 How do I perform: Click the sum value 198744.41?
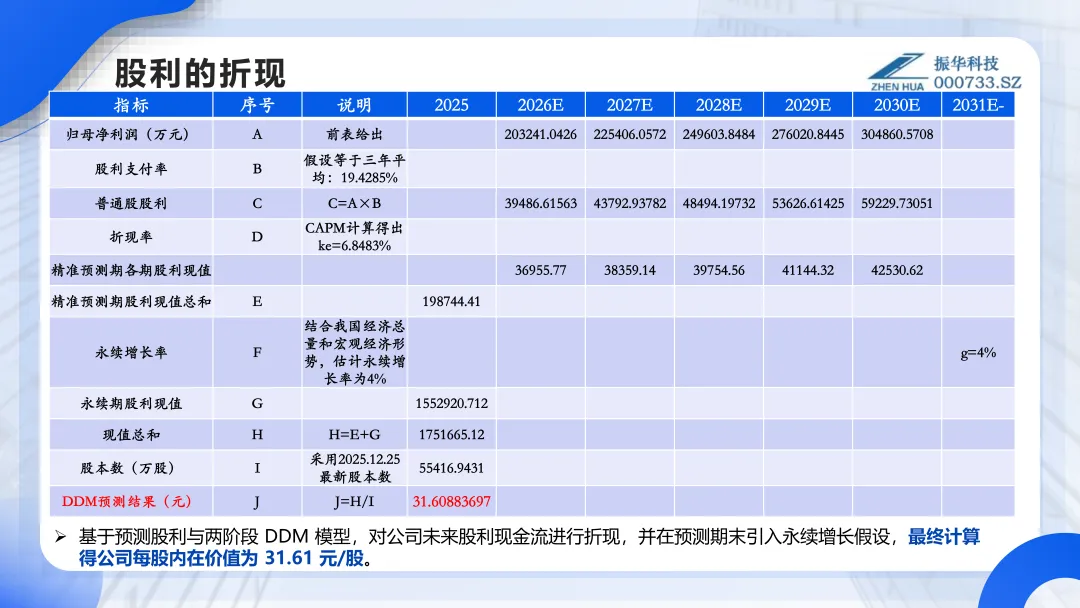click(x=451, y=301)
